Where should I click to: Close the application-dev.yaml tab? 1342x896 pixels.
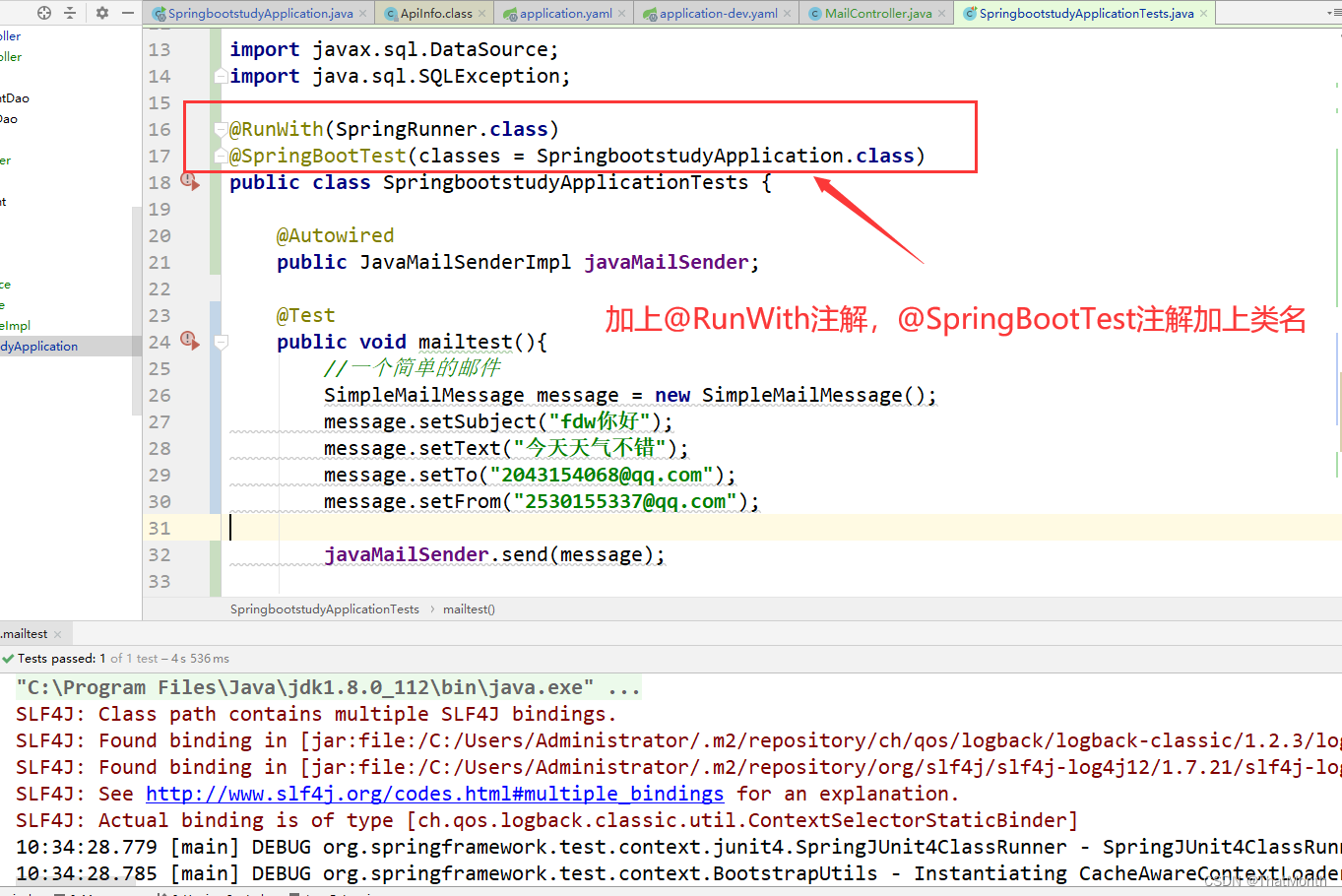788,14
